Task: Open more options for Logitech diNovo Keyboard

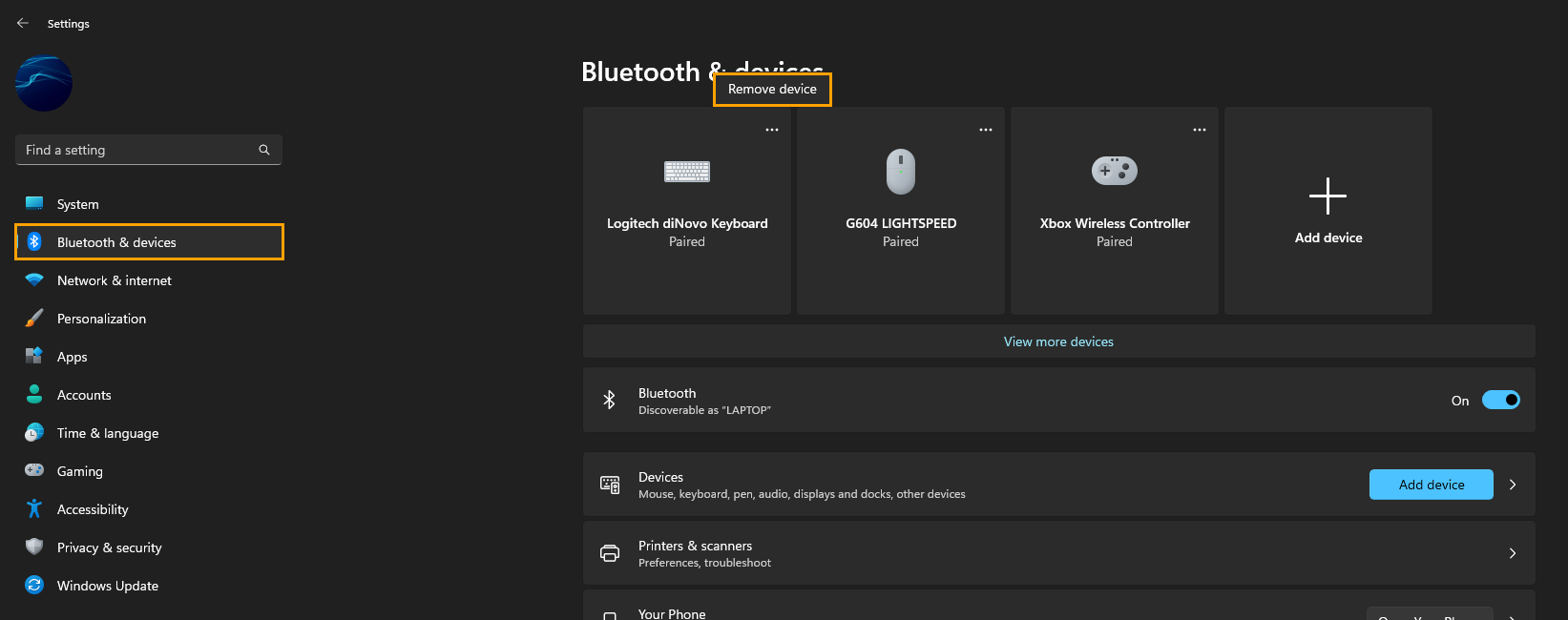Action: tap(772, 130)
